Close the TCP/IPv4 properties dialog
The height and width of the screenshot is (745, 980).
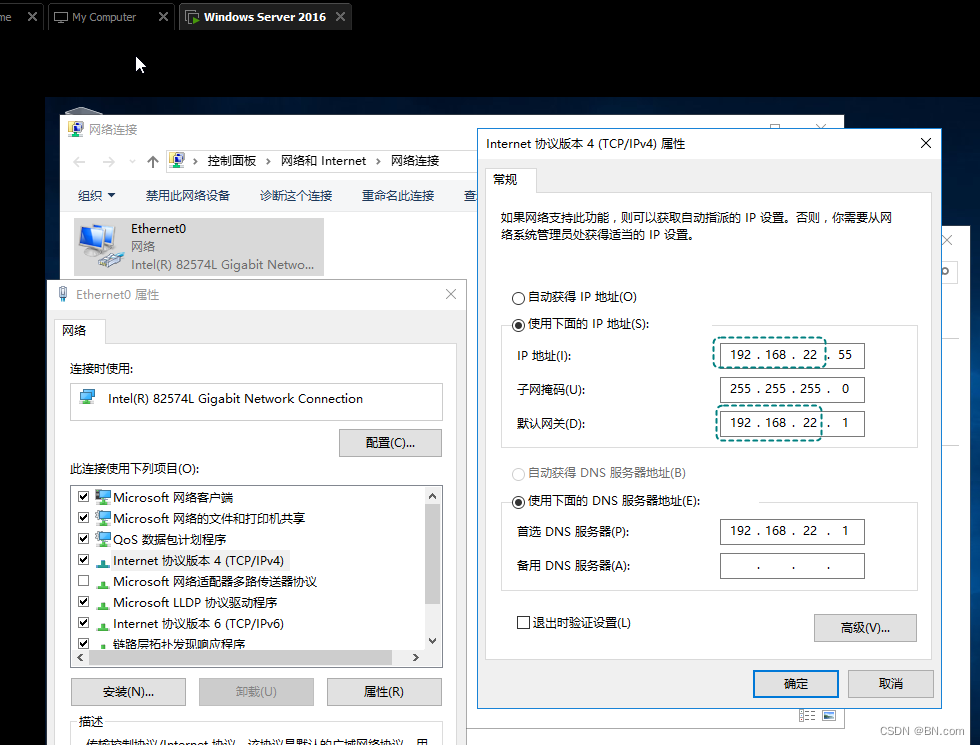(x=926, y=143)
